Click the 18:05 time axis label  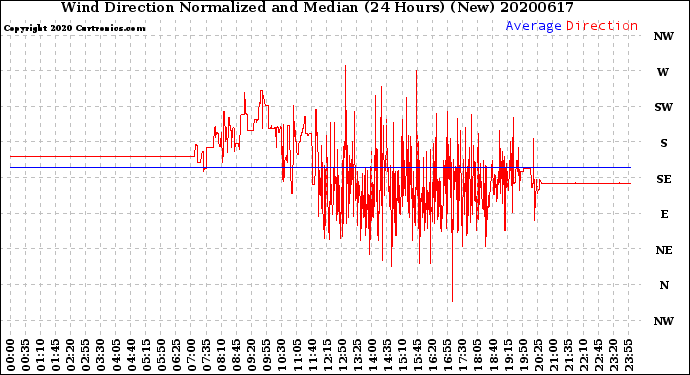tap(478, 355)
